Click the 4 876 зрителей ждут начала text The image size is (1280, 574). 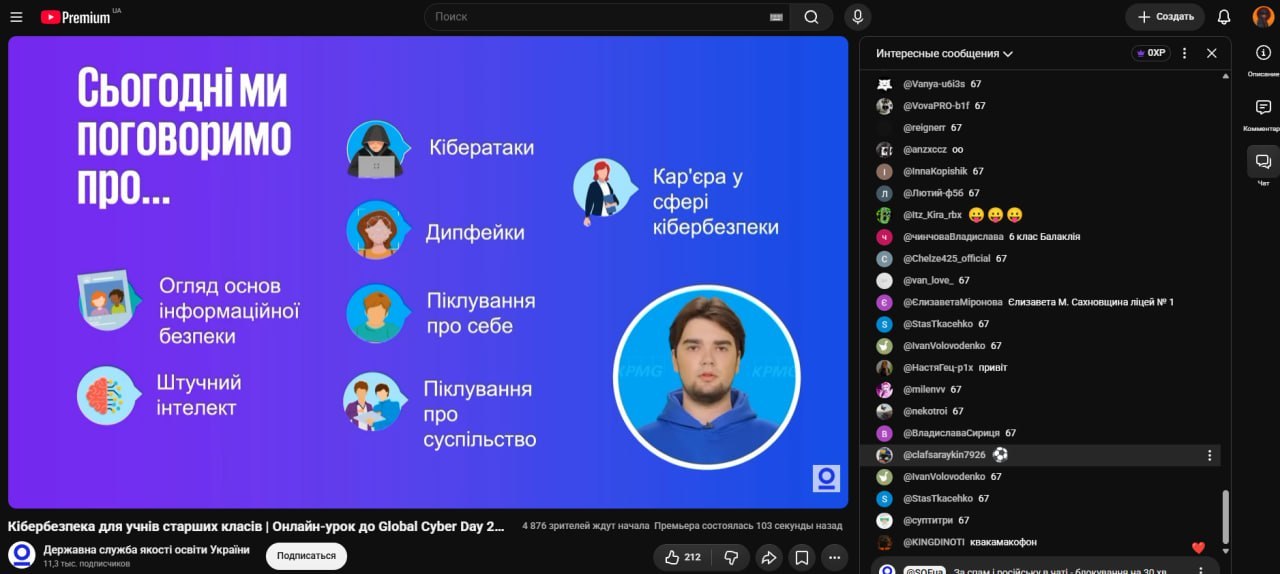coord(586,526)
